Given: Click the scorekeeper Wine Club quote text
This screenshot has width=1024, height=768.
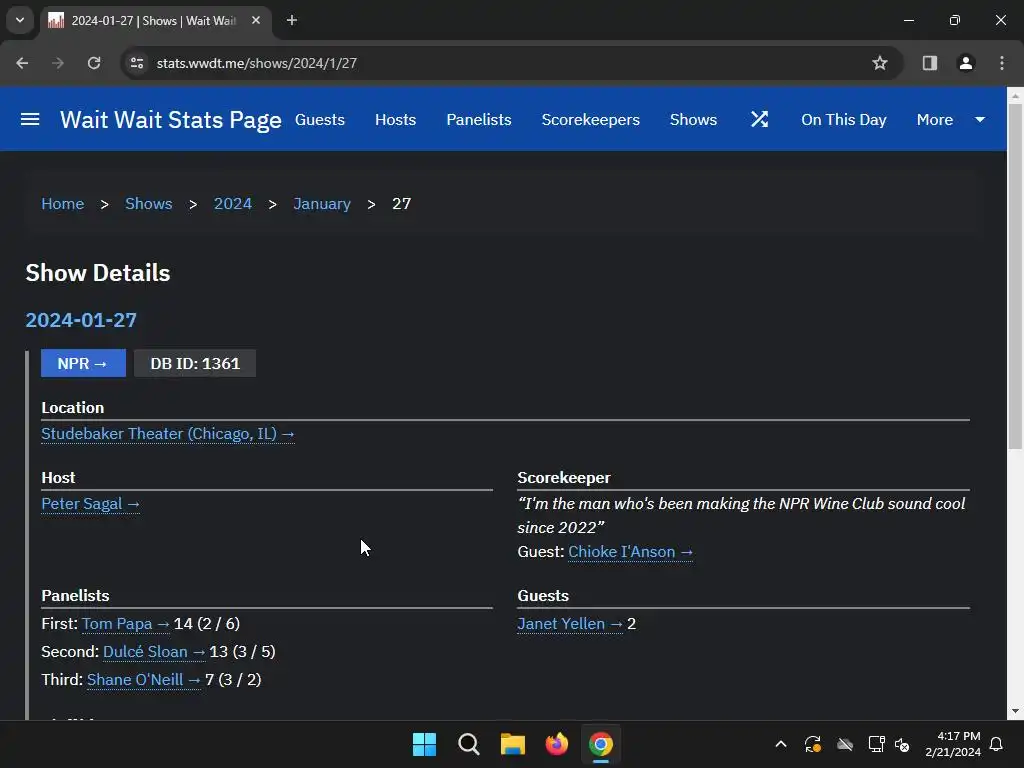Looking at the screenshot, I should pyautogui.click(x=741, y=515).
